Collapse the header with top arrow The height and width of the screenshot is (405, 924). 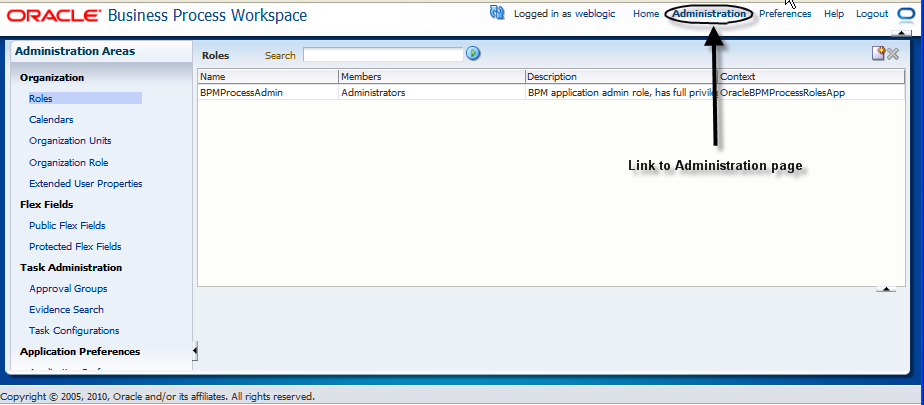click(x=902, y=34)
